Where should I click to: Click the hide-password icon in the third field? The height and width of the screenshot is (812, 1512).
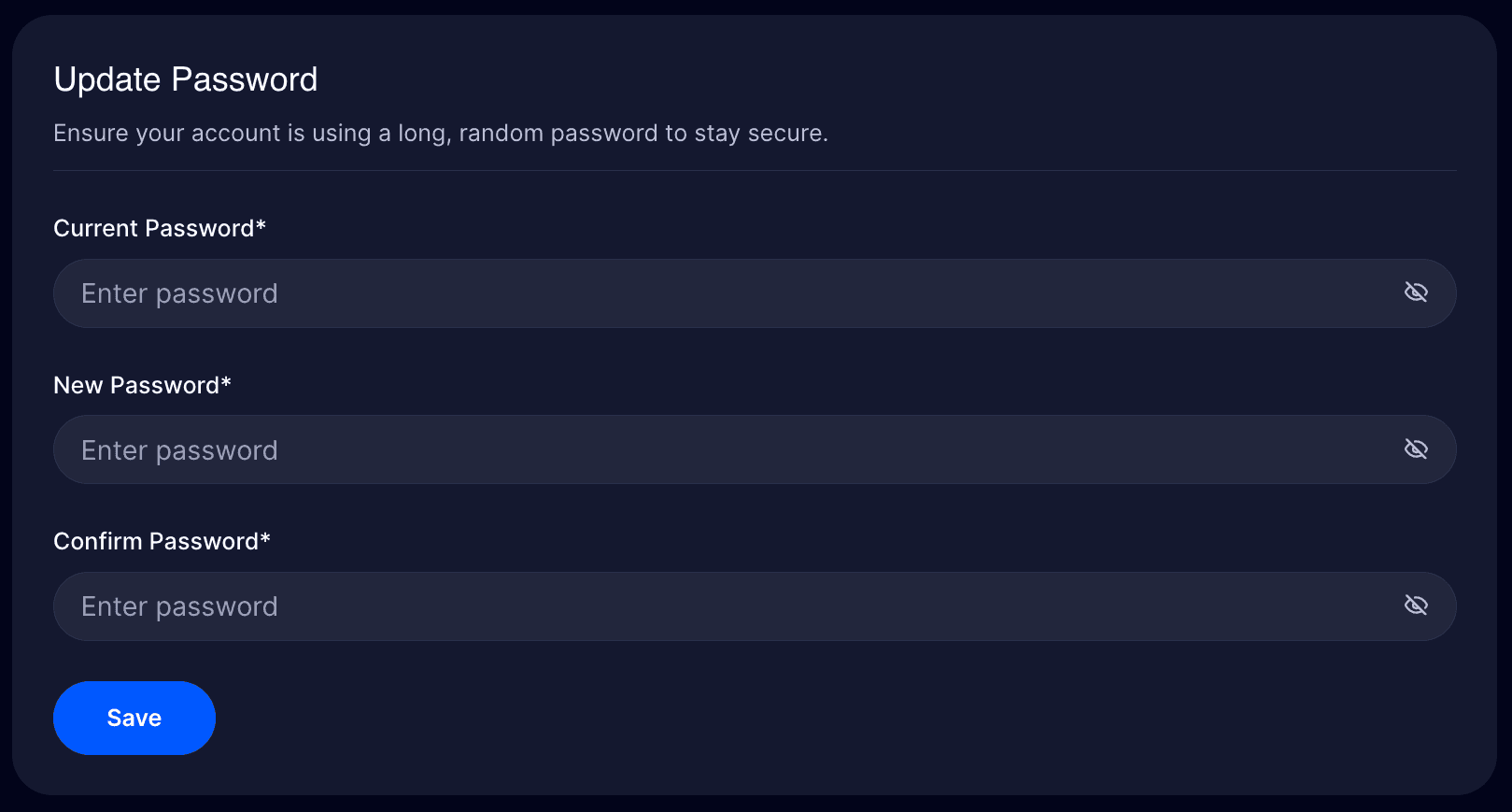(1416, 605)
